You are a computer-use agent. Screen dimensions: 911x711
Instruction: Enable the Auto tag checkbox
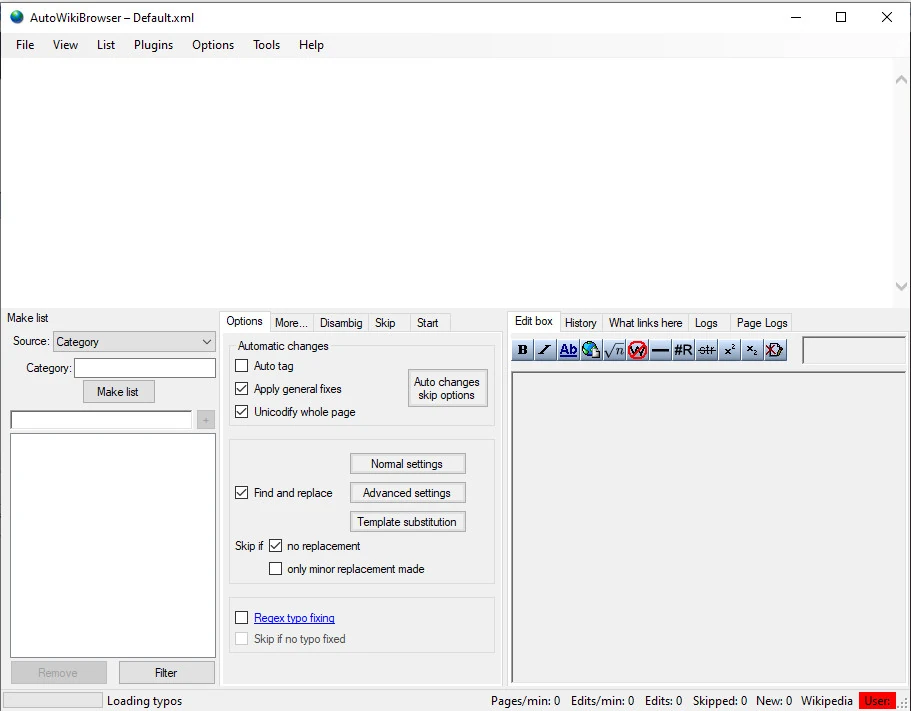coord(242,366)
